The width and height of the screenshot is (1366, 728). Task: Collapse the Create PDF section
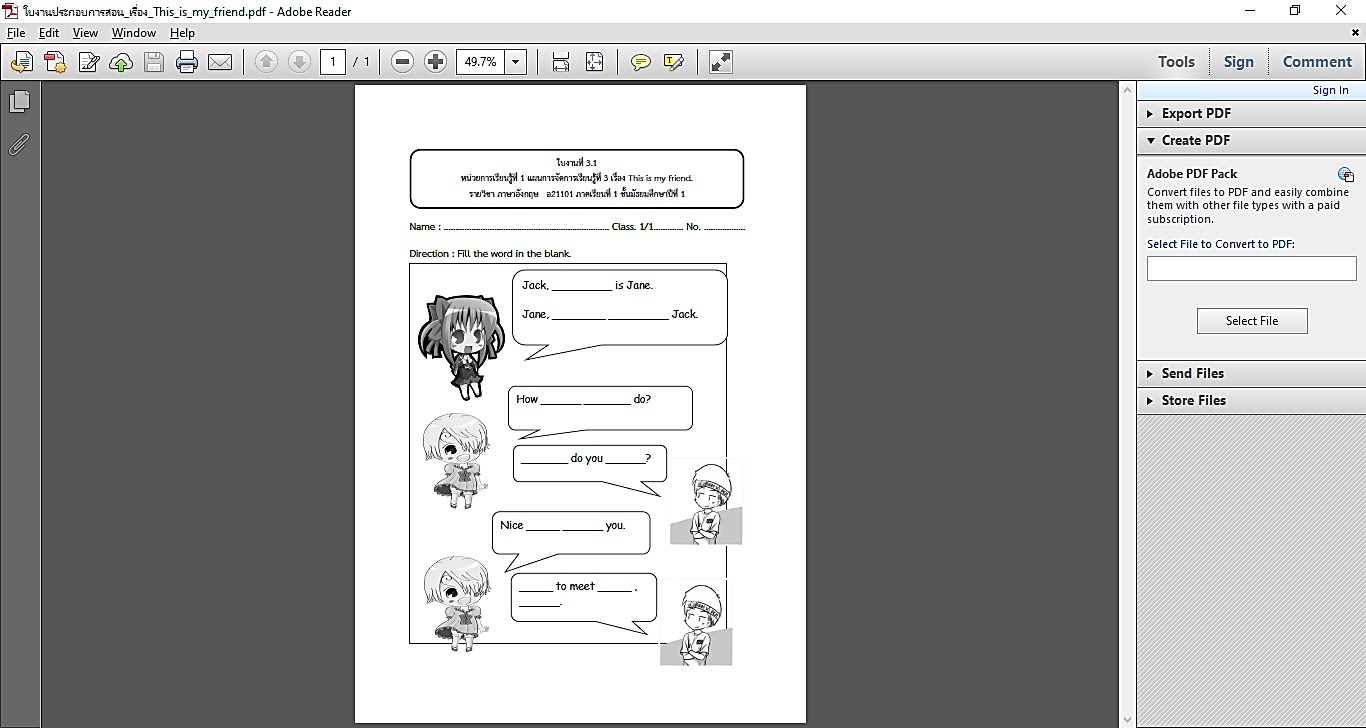(x=1251, y=140)
